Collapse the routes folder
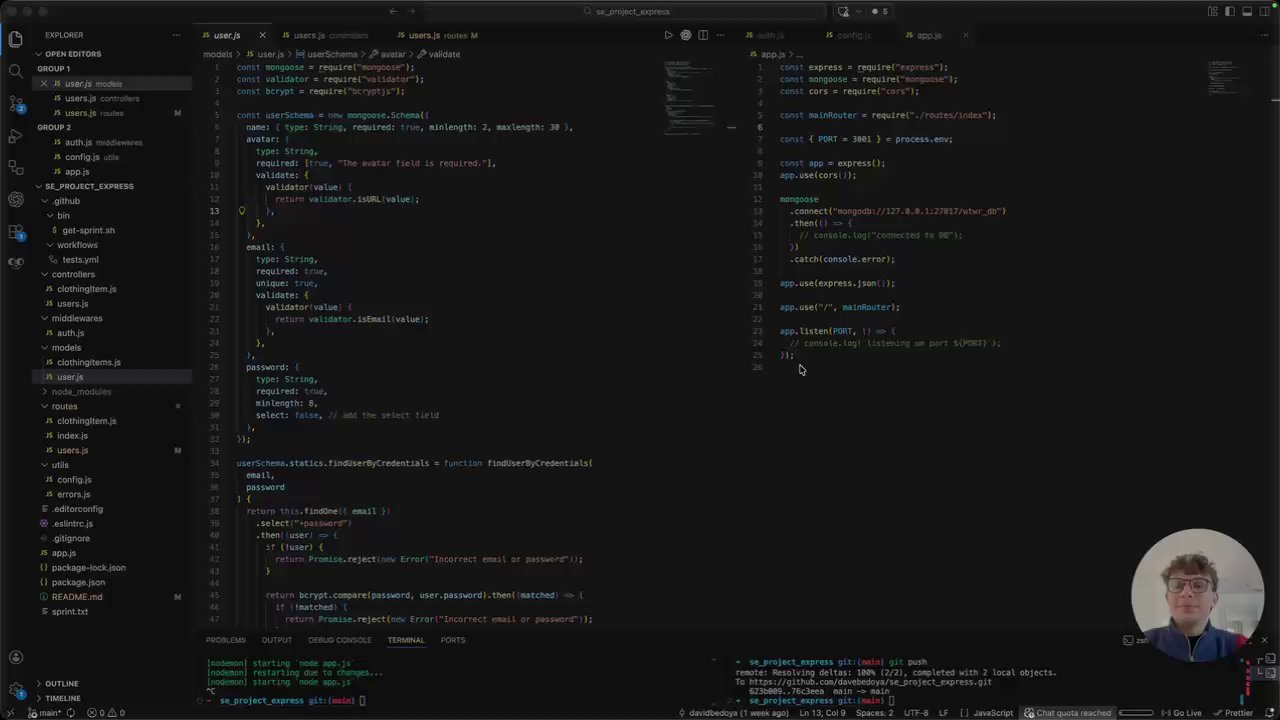This screenshot has width=1280, height=720. coord(64,406)
